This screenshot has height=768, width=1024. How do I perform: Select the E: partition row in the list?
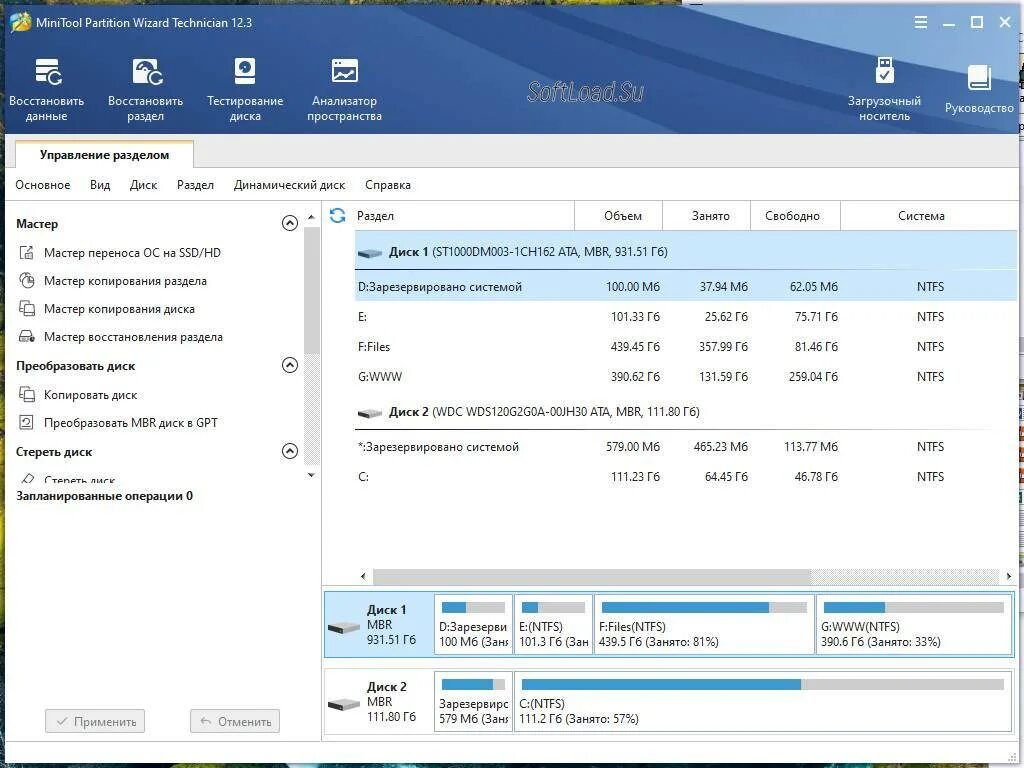[x=686, y=317]
